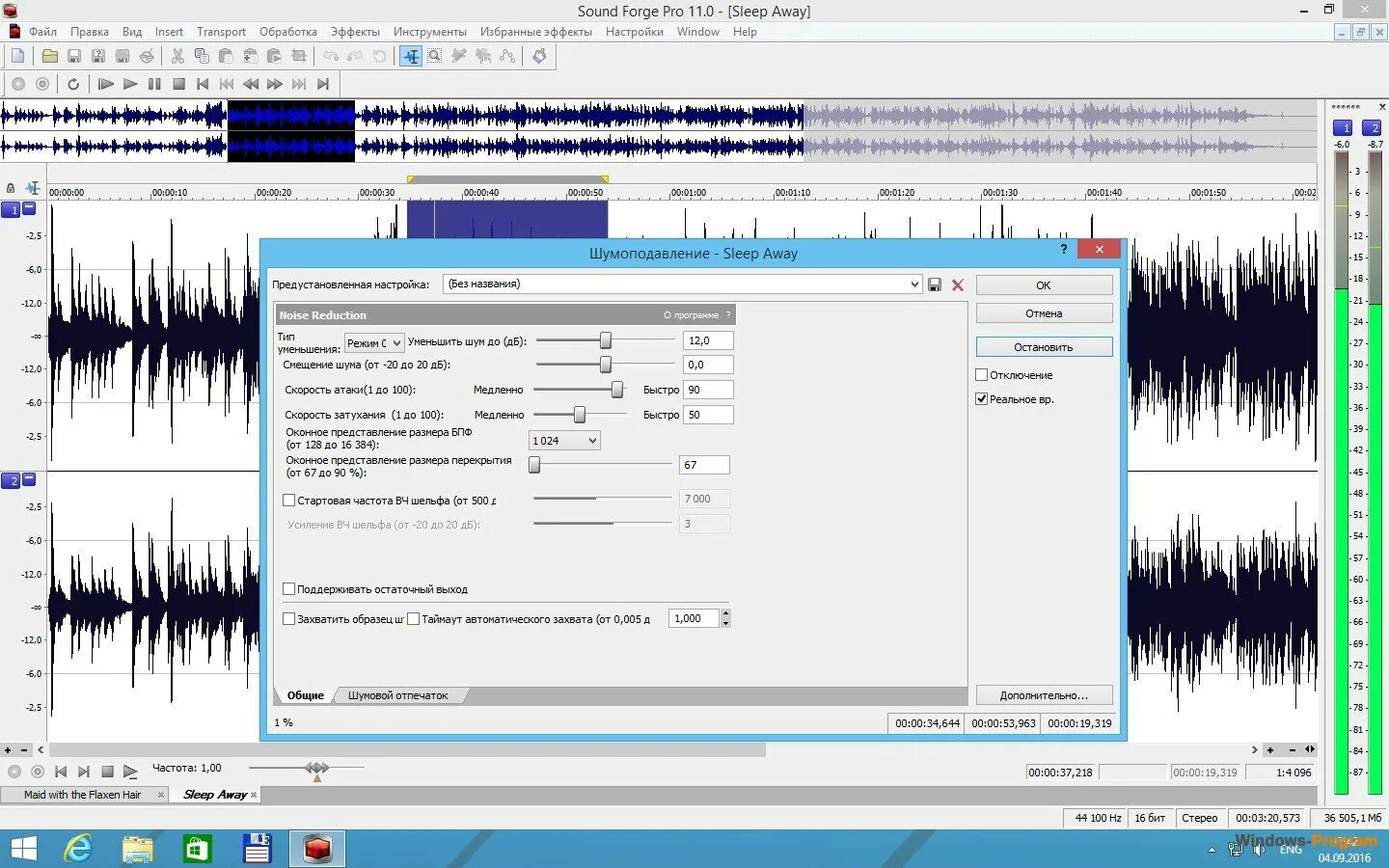This screenshot has width=1389, height=868.
Task: Click the horizontal scrollbar under waveform
Action: (x=408, y=749)
